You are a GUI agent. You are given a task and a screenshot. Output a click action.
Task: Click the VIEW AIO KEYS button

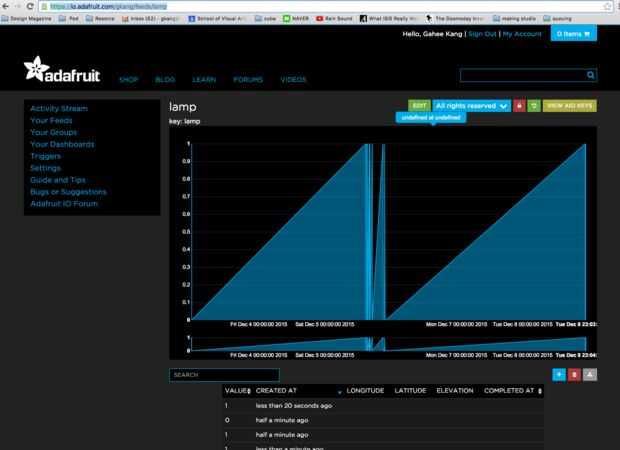[x=570, y=106]
